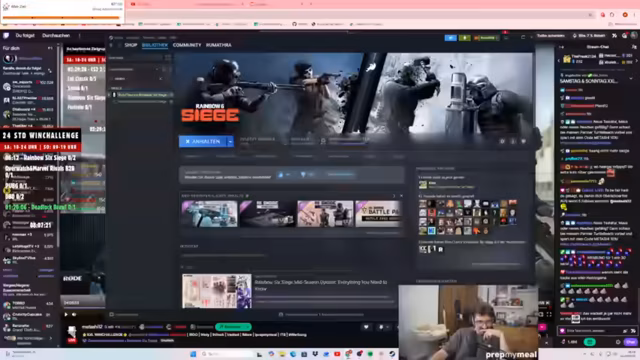The height and width of the screenshot is (360, 640).
Task: Expand the ANHALTEN button dropdown arrow
Action: coord(230,142)
